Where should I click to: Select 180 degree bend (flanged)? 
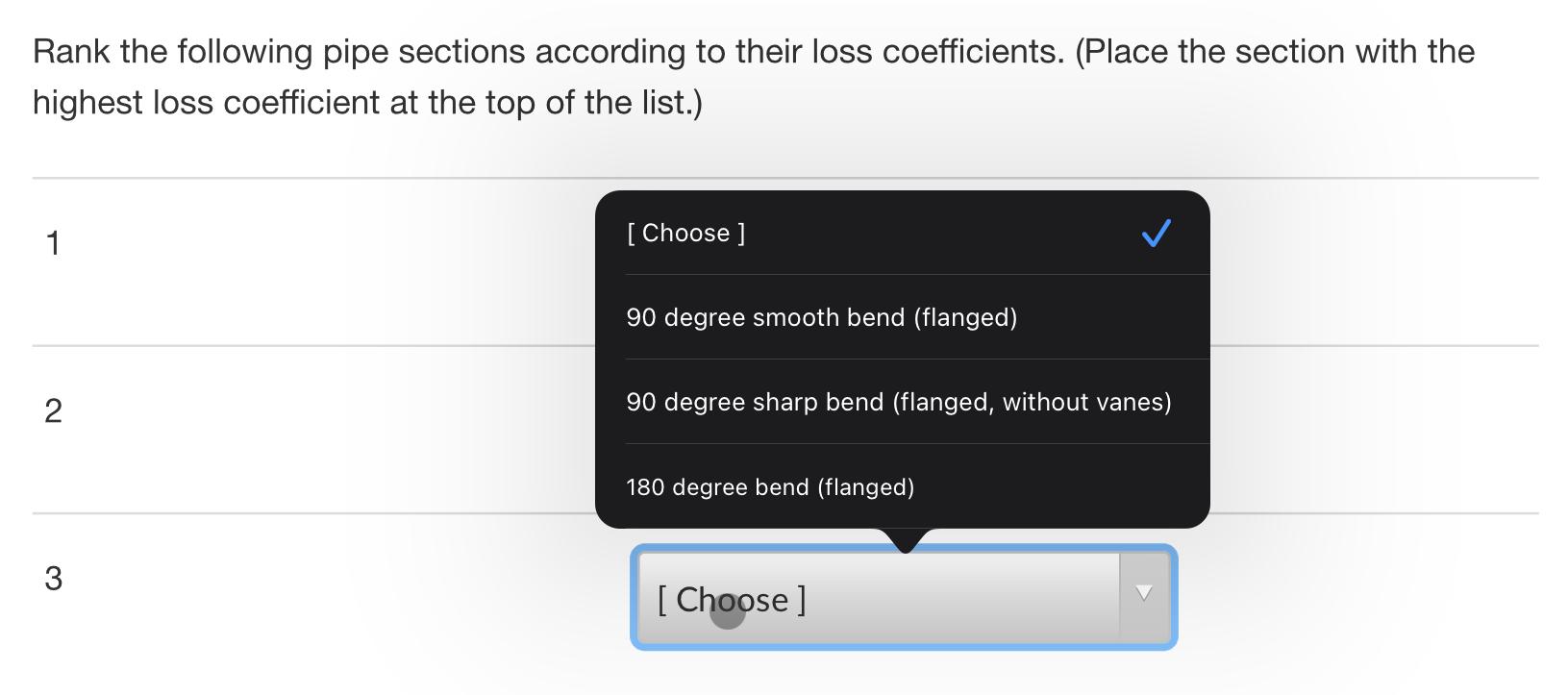click(x=770, y=486)
